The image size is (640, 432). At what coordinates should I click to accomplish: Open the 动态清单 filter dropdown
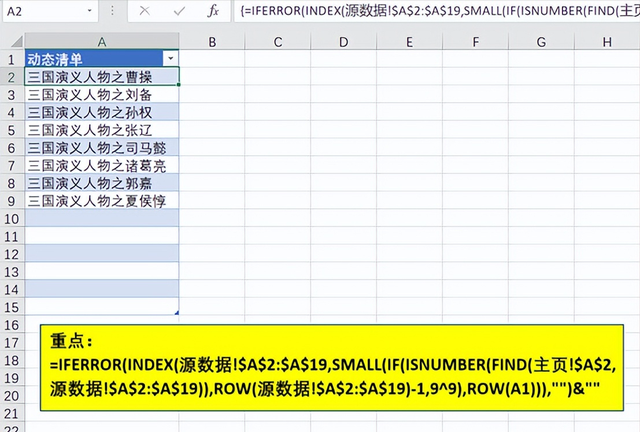click(x=171, y=59)
